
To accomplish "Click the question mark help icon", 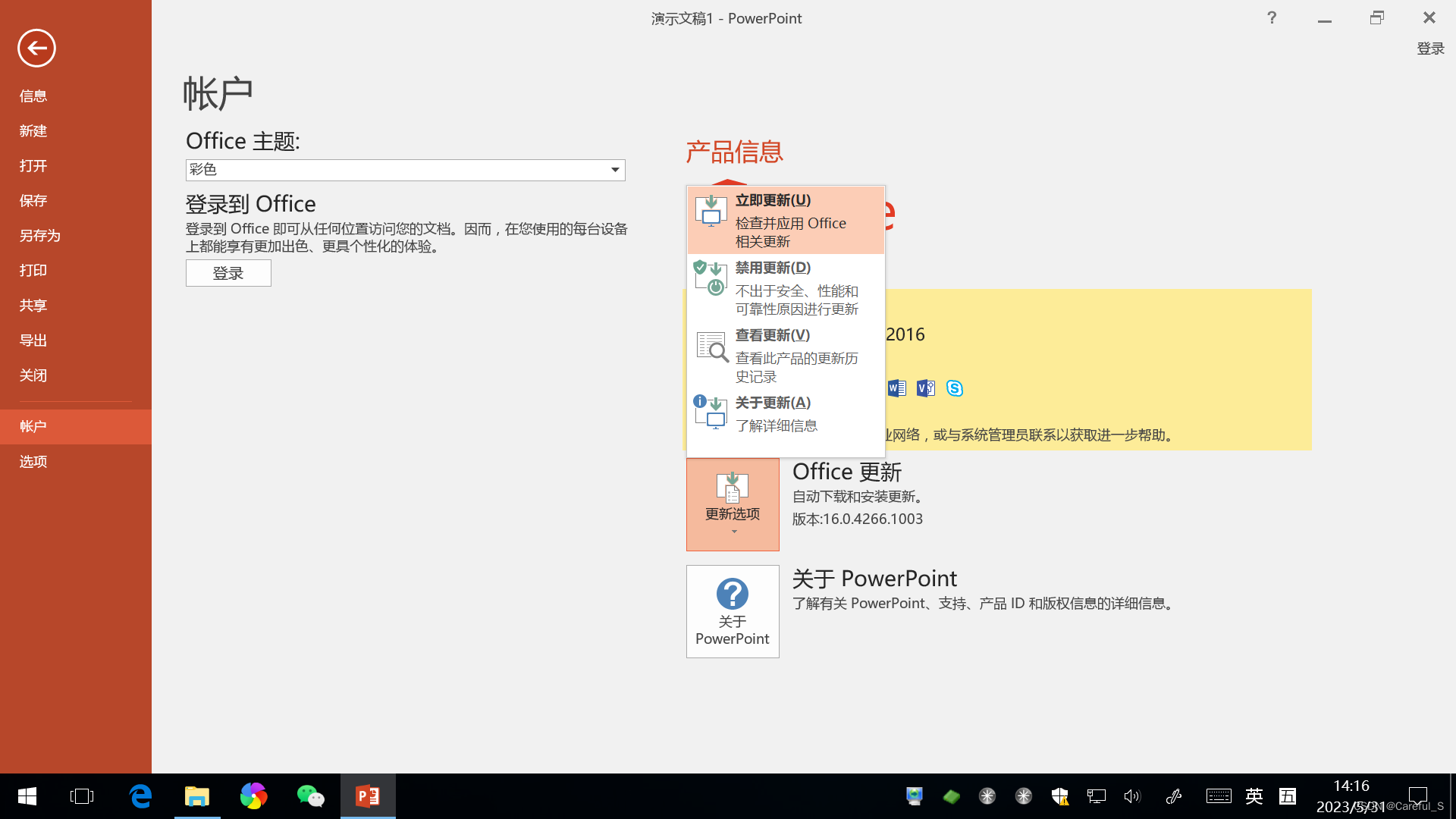I will [1272, 17].
